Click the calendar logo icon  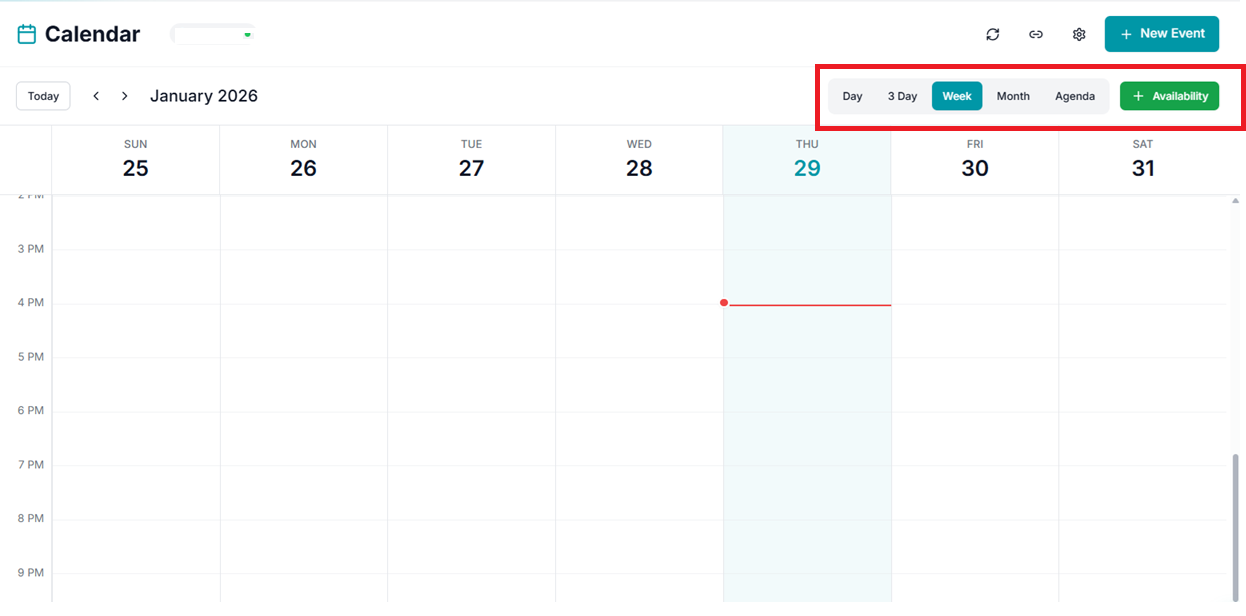coord(27,34)
